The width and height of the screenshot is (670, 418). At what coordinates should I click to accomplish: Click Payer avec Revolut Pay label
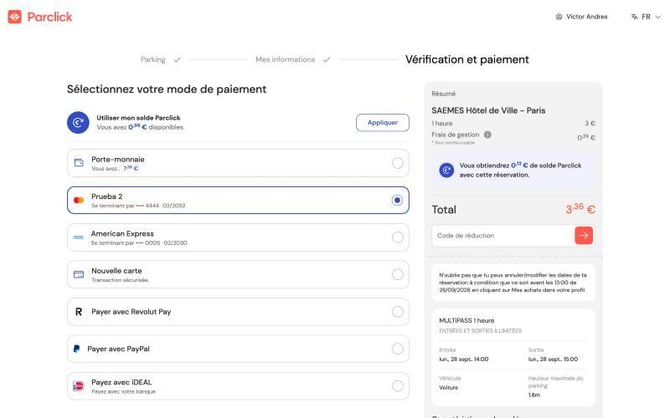pos(131,312)
